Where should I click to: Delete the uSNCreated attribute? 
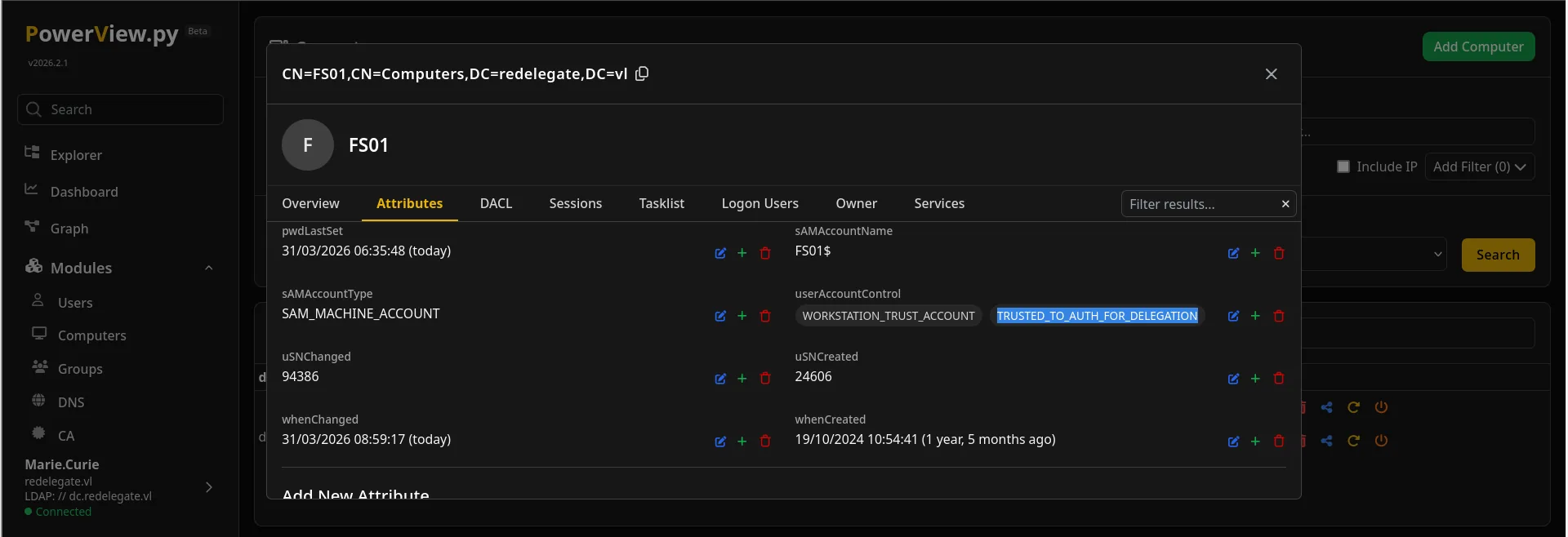tap(1279, 379)
